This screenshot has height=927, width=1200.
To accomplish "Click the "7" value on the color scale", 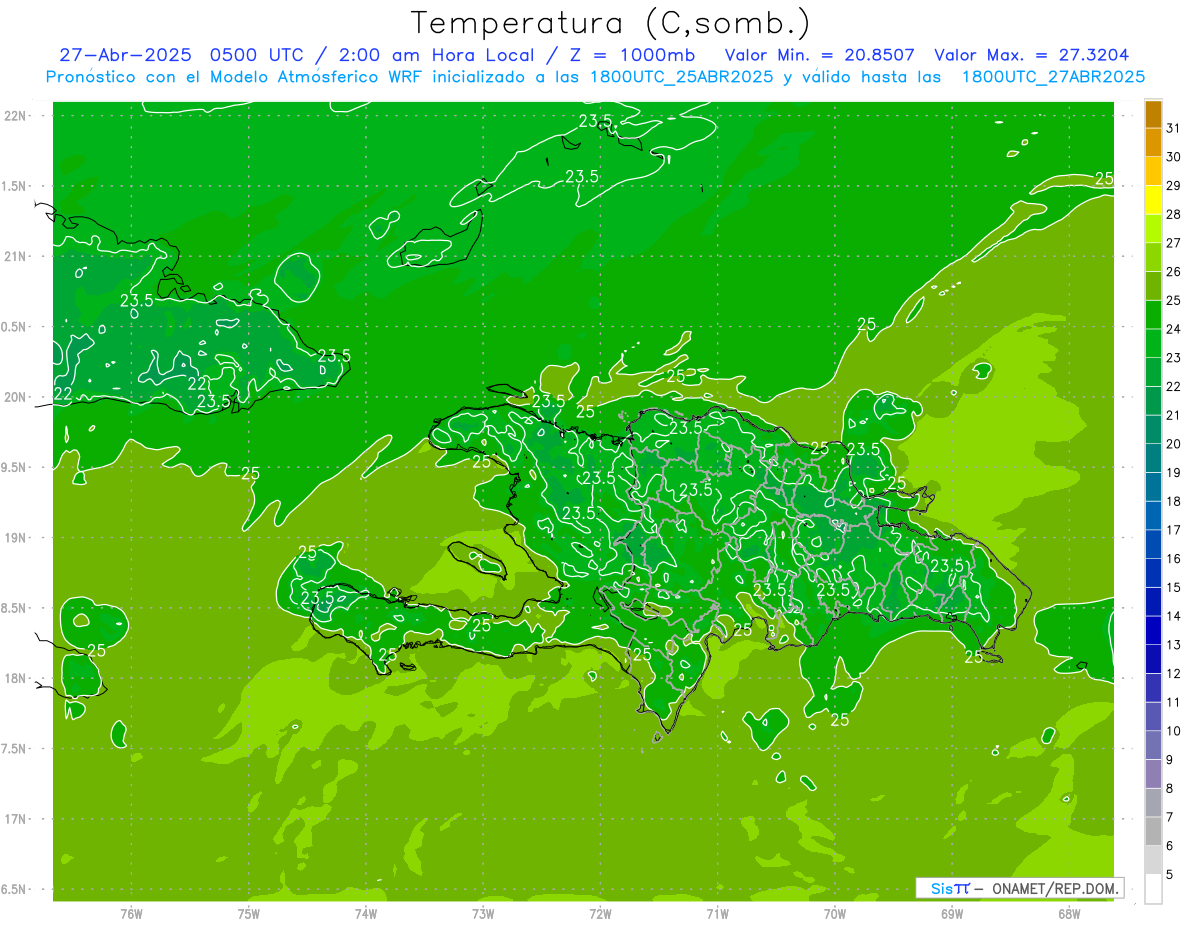I will pyautogui.click(x=1170, y=817).
